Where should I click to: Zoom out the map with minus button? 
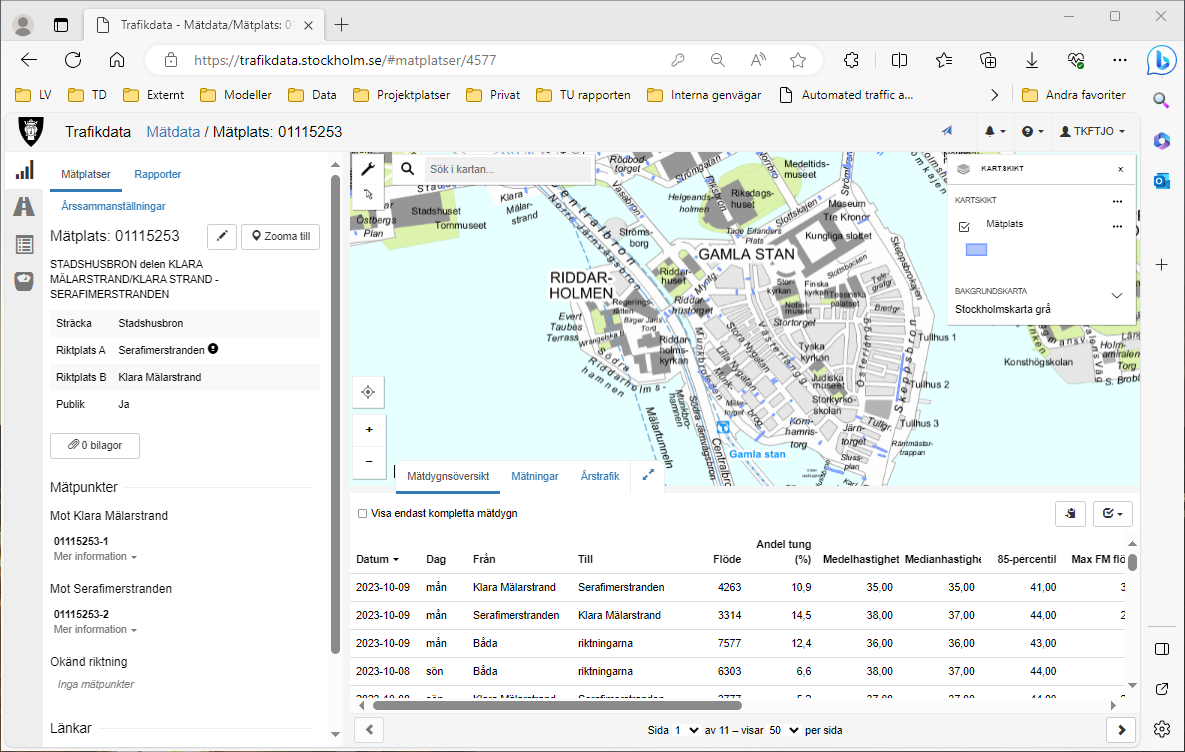click(x=368, y=461)
